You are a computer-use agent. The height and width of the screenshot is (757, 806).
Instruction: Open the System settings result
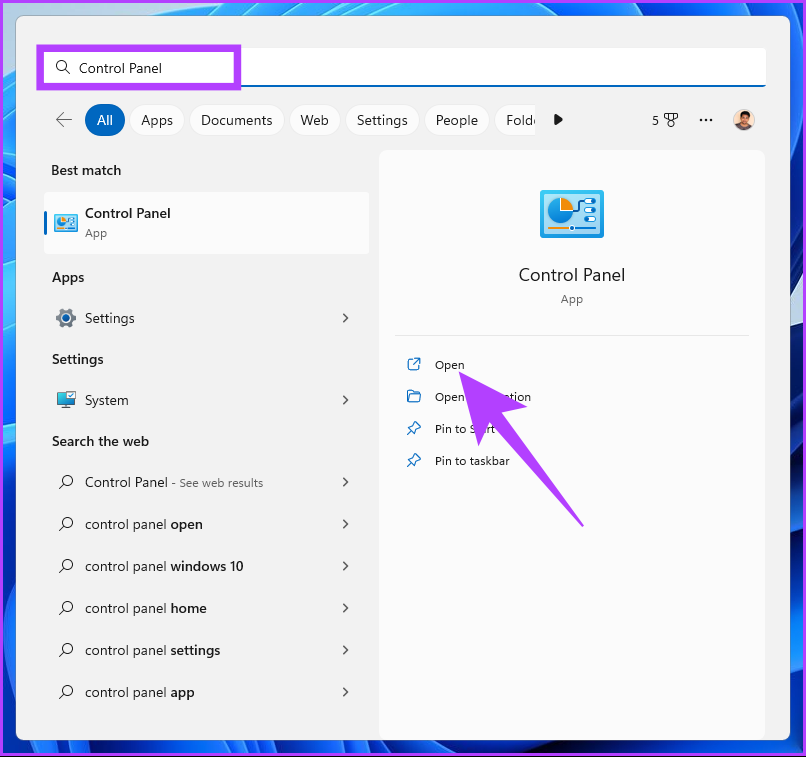pyautogui.click(x=207, y=400)
